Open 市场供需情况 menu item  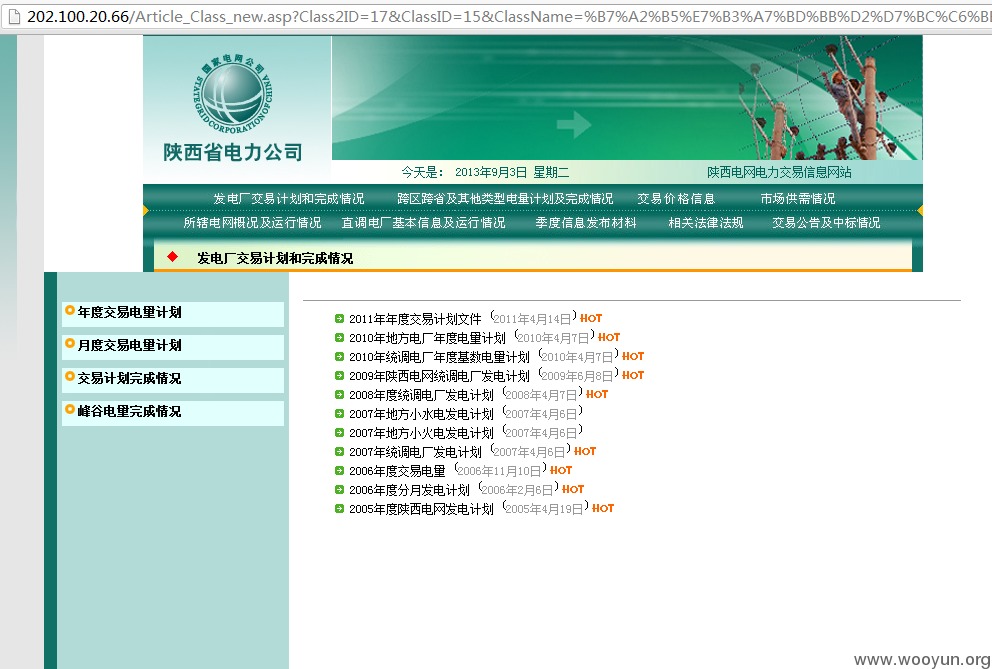click(x=798, y=199)
